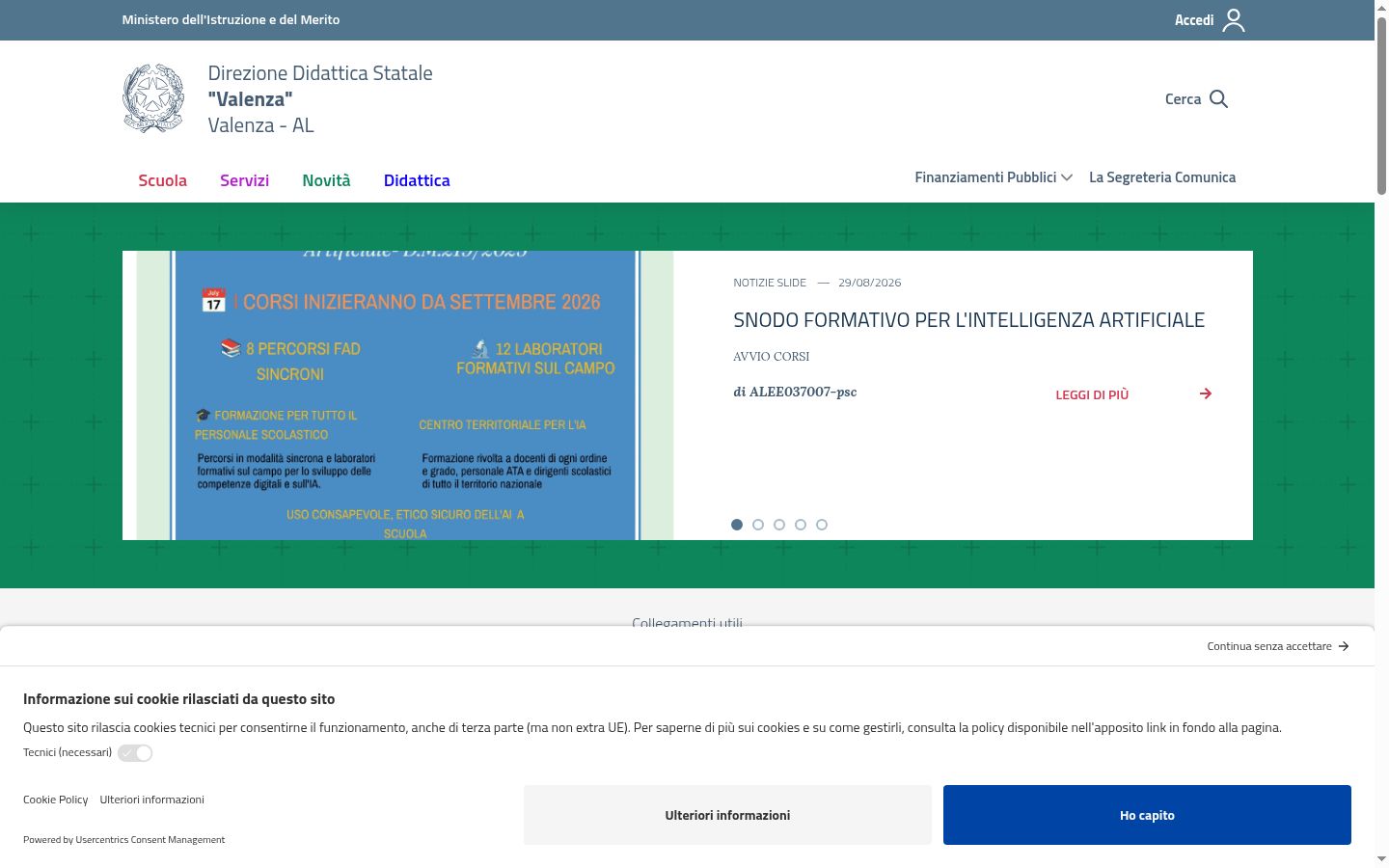Click the scrollbar down arrow

click(x=1381, y=859)
